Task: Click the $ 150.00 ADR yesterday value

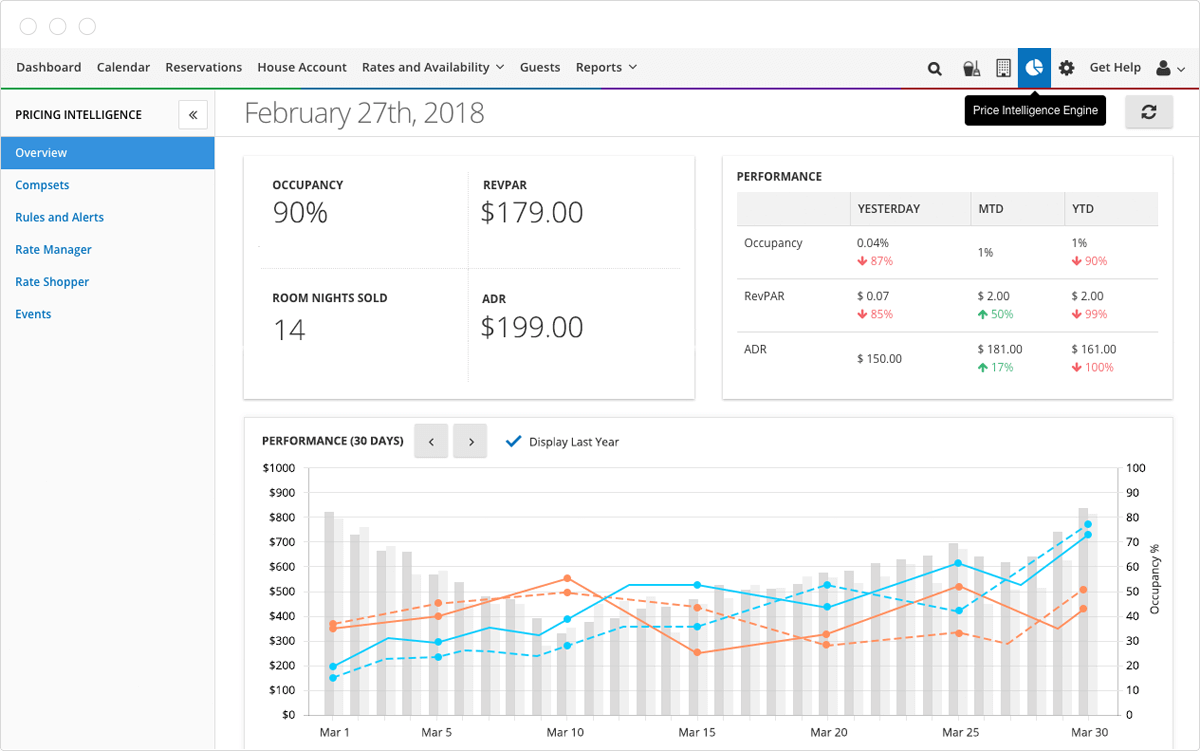Action: (x=879, y=358)
